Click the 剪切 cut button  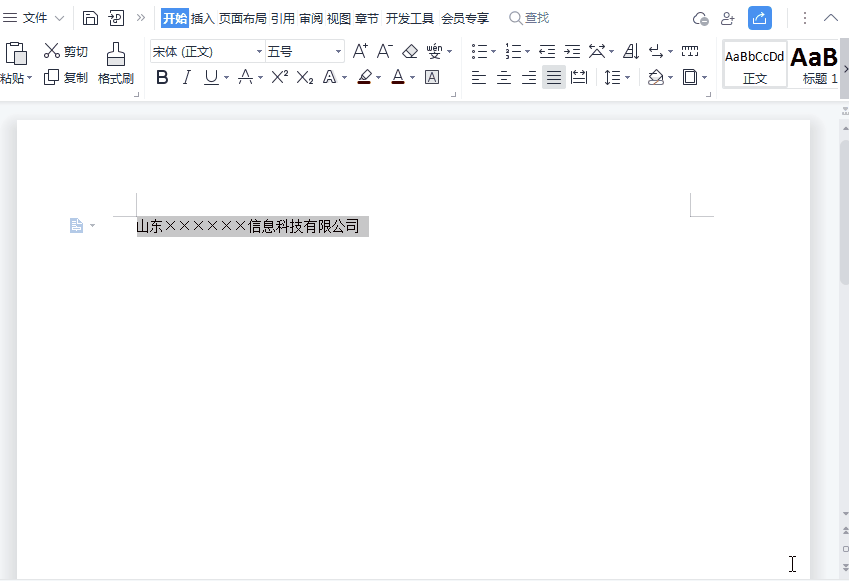pos(66,51)
